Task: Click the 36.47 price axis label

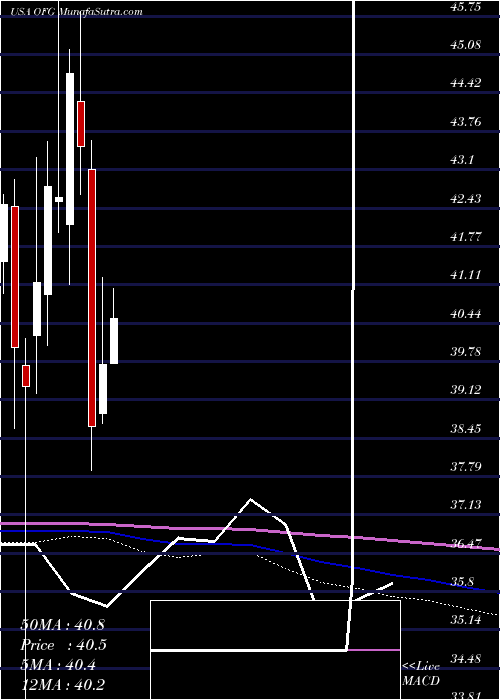Action: [466, 544]
